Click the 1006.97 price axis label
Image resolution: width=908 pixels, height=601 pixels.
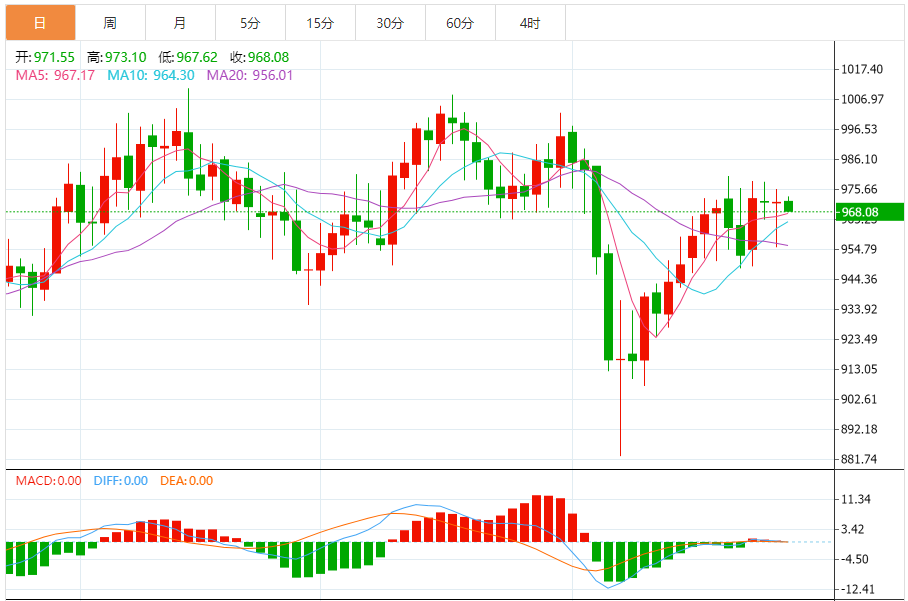pos(862,100)
